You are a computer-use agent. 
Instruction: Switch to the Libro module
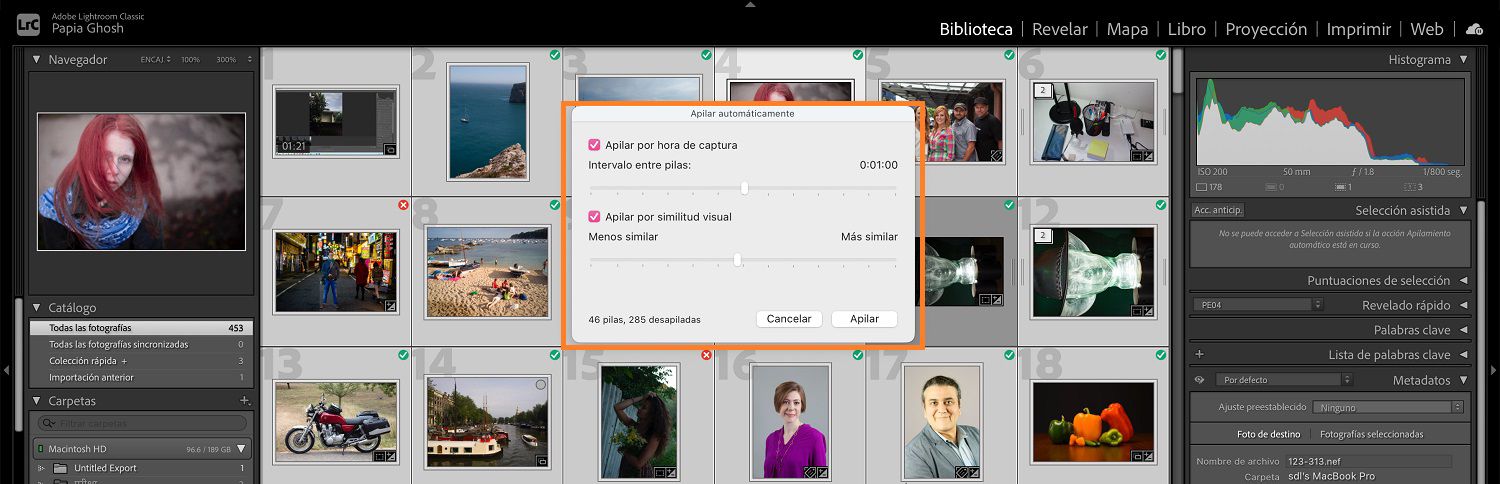click(1187, 29)
